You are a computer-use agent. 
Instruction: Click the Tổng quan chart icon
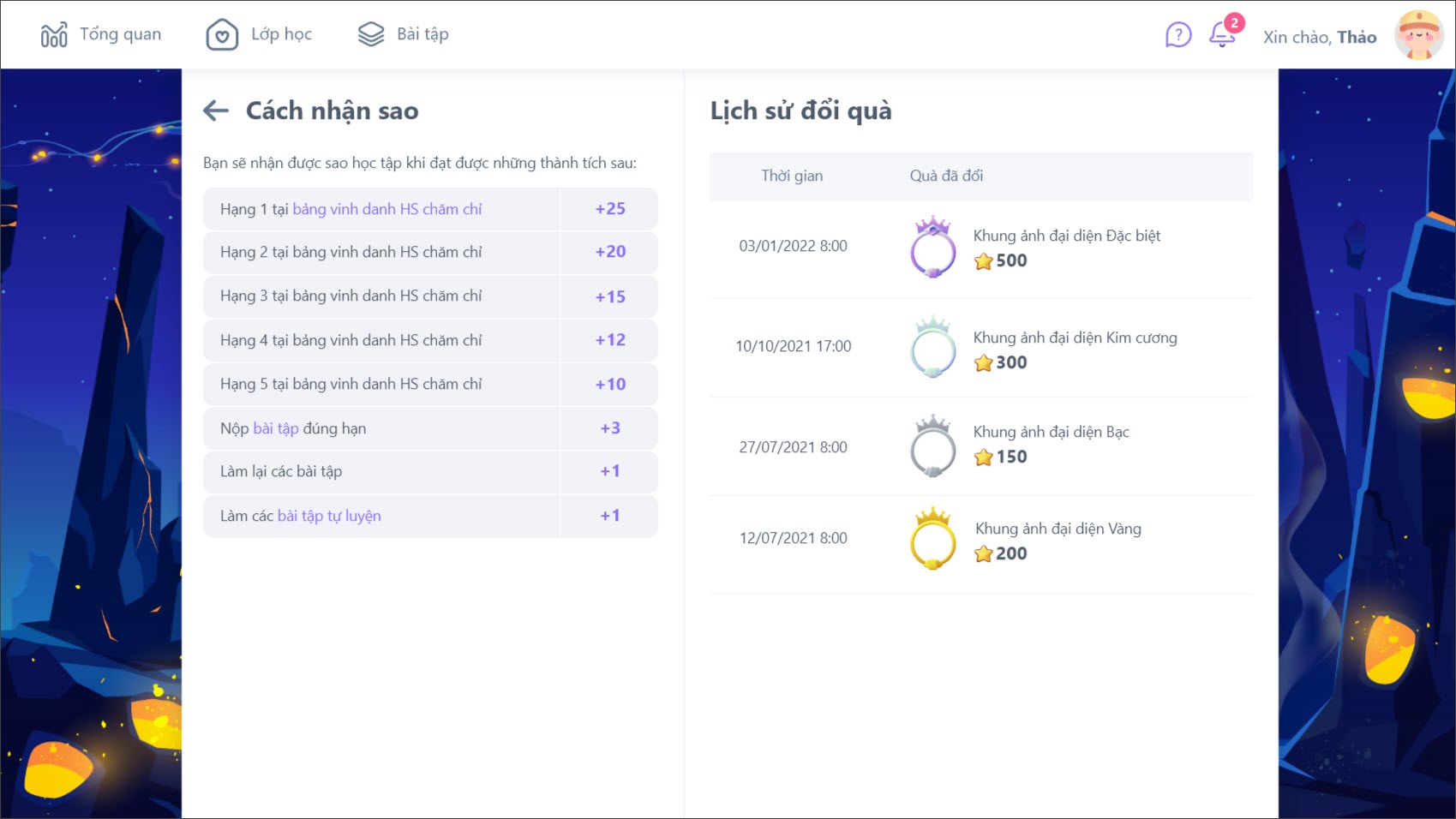pyautogui.click(x=54, y=35)
